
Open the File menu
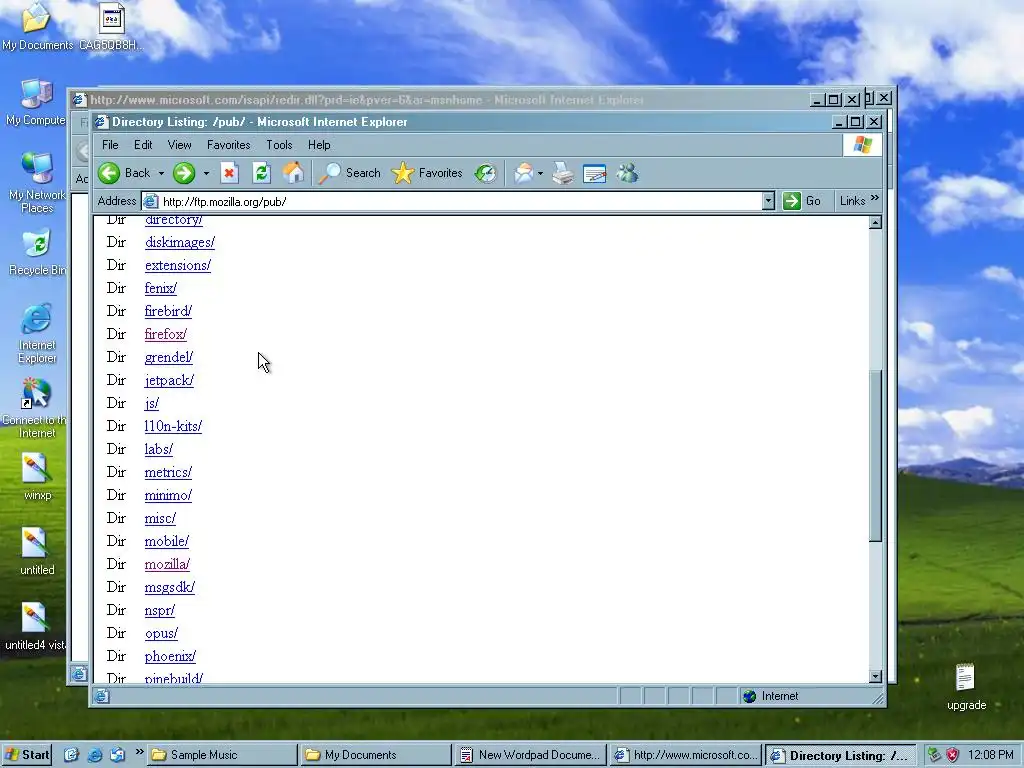point(110,145)
